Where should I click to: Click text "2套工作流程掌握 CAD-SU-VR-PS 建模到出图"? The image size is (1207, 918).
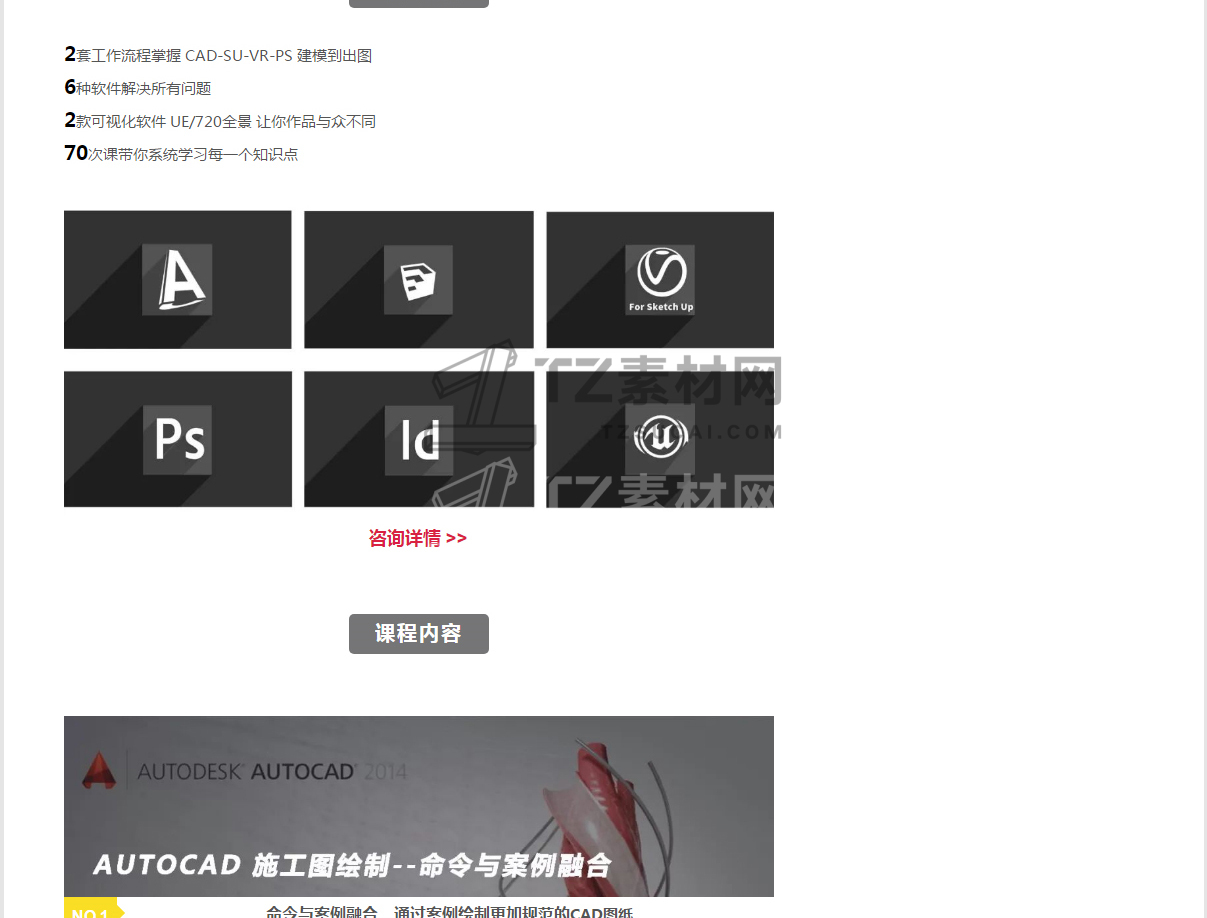pos(218,55)
